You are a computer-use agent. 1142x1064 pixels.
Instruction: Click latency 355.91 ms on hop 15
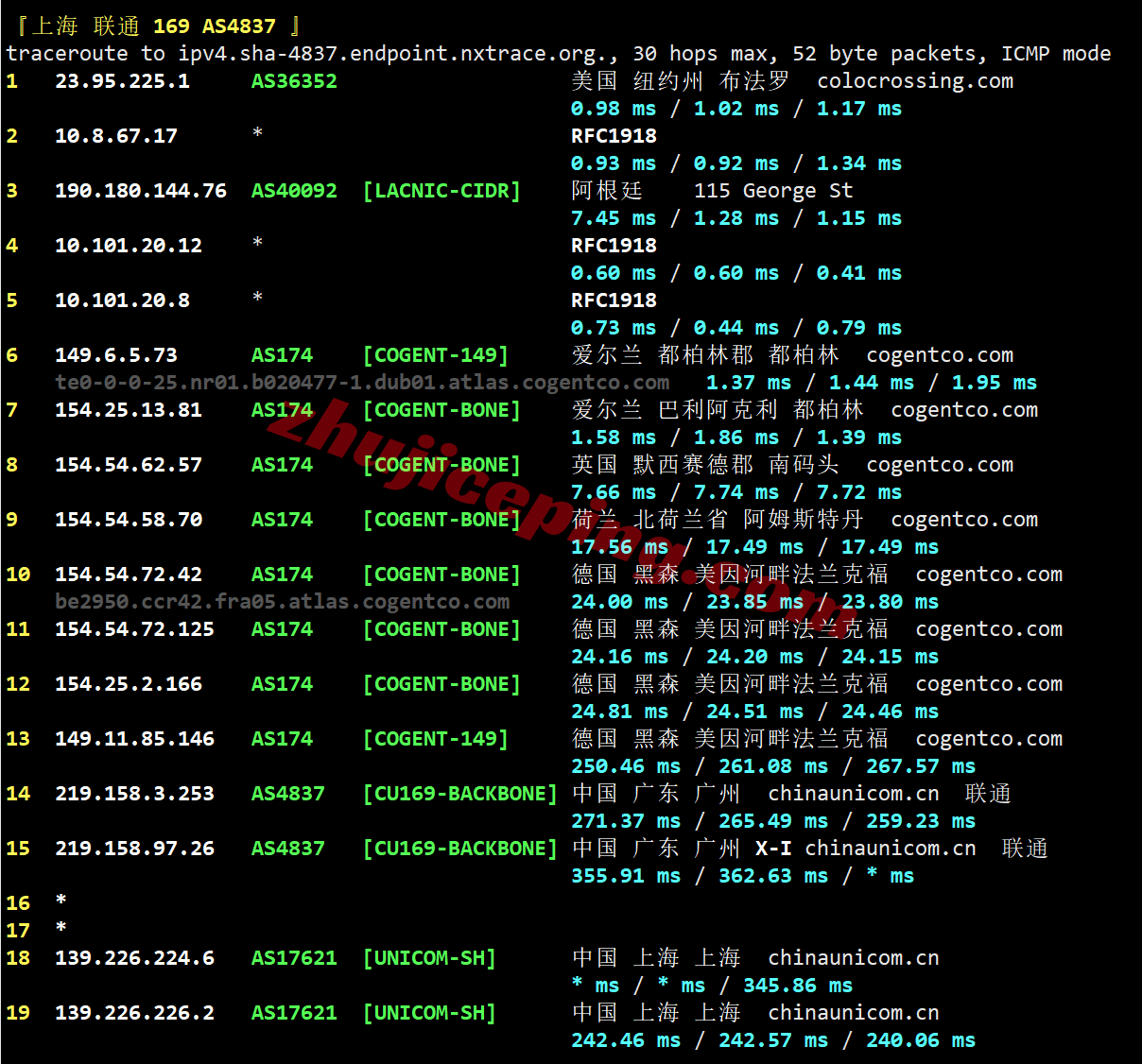click(626, 876)
